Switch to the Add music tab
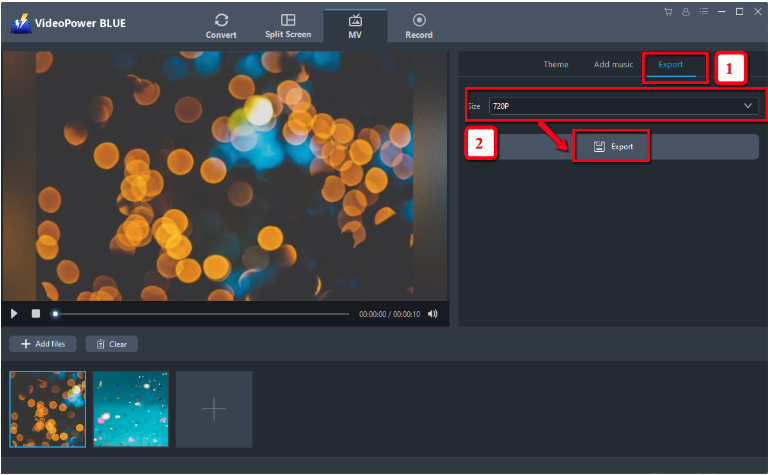 [613, 64]
